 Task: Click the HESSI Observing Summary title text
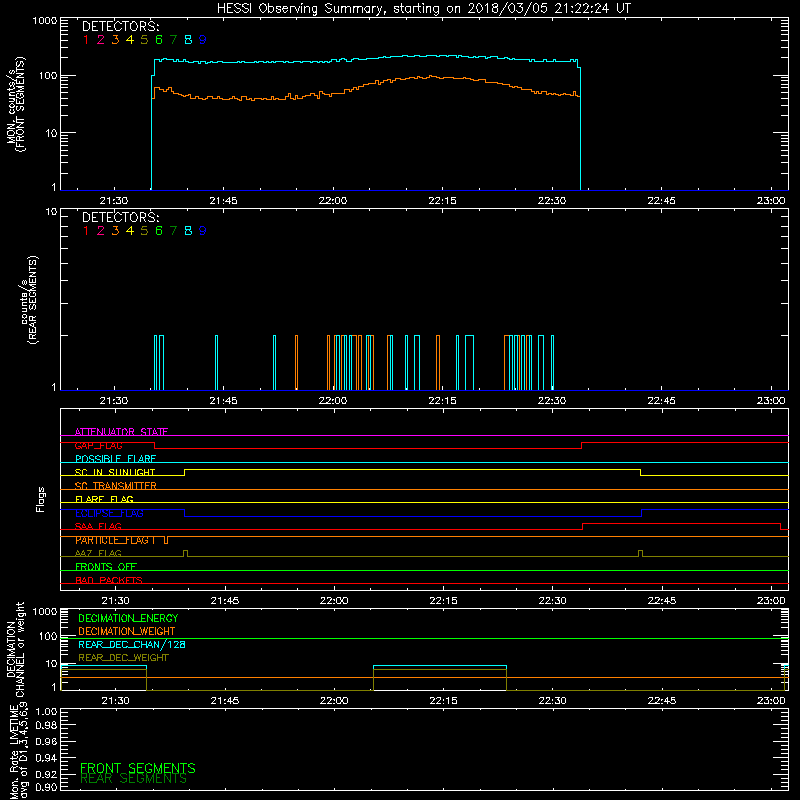click(x=424, y=9)
